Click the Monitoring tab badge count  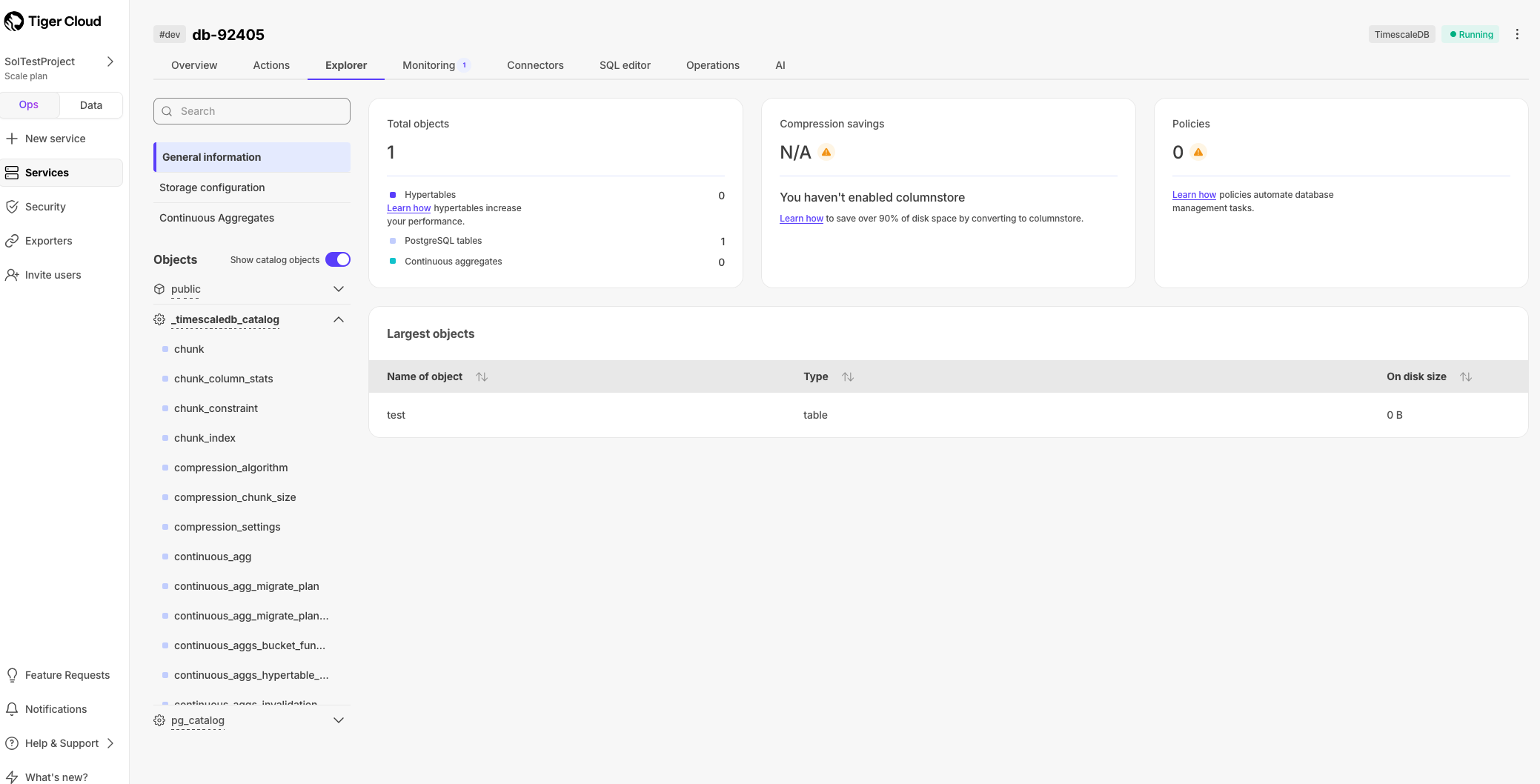coord(465,65)
